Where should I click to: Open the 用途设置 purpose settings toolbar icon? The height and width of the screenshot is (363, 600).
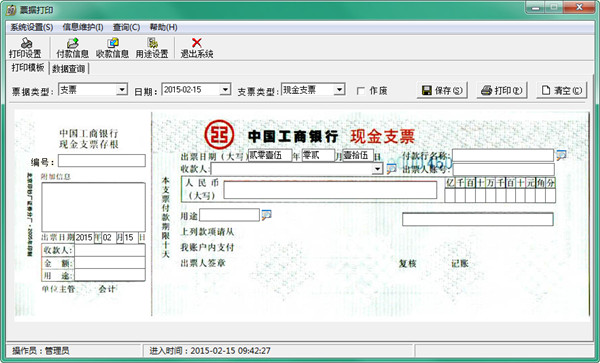[152, 48]
